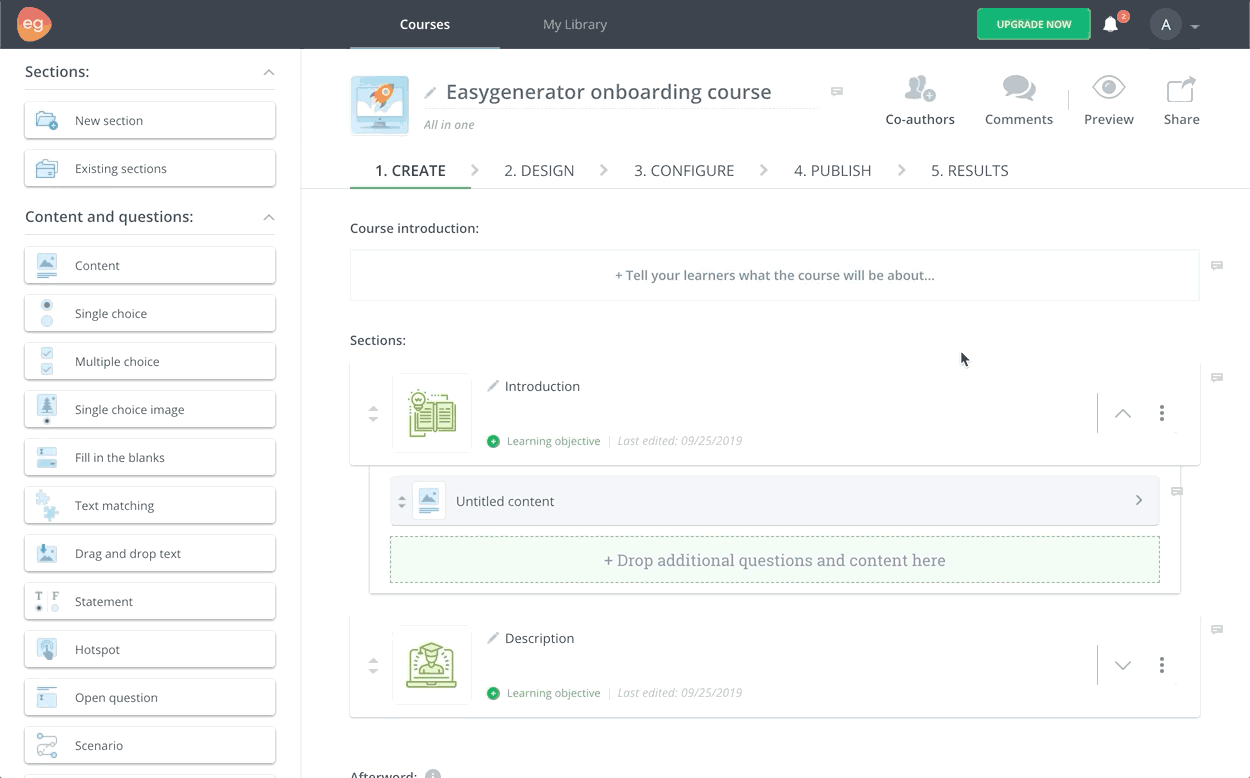Screen dimensions: 1250x778
Task: Open three-dot menu for Description section
Action: (x=1161, y=665)
